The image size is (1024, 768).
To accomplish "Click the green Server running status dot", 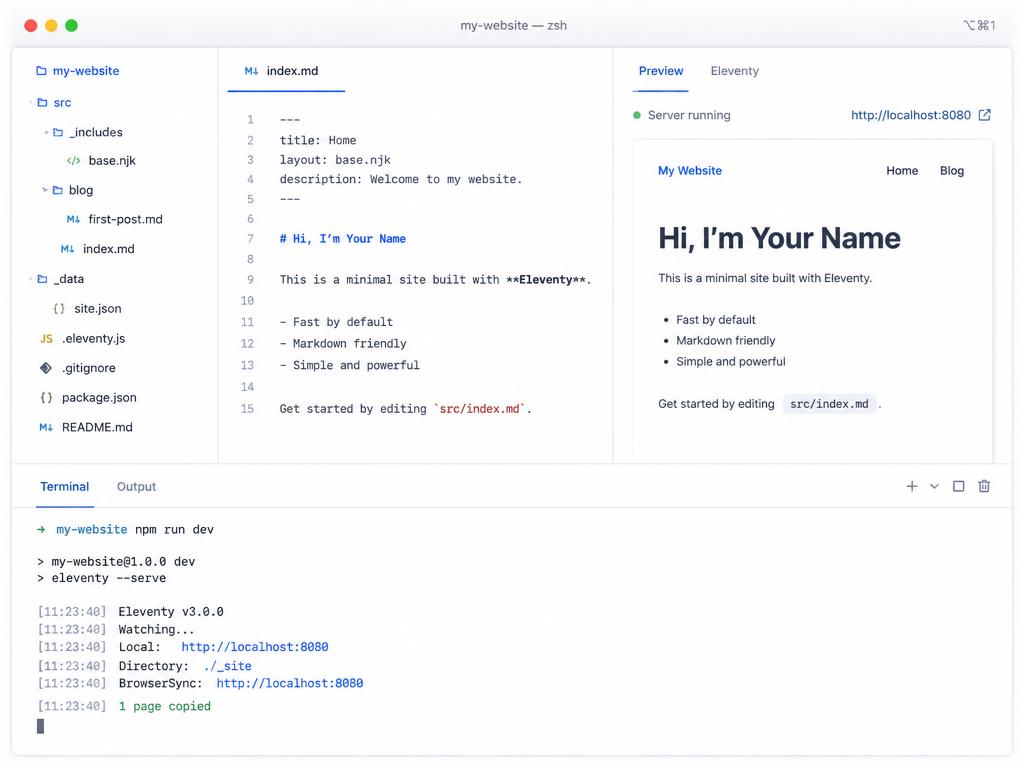I will [x=637, y=116].
